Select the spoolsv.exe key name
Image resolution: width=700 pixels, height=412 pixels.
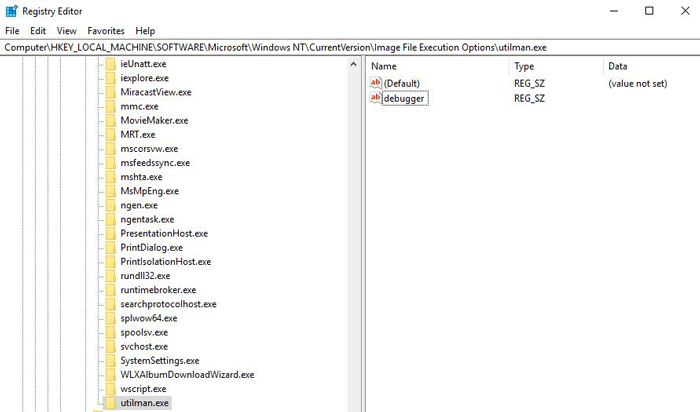144,333
